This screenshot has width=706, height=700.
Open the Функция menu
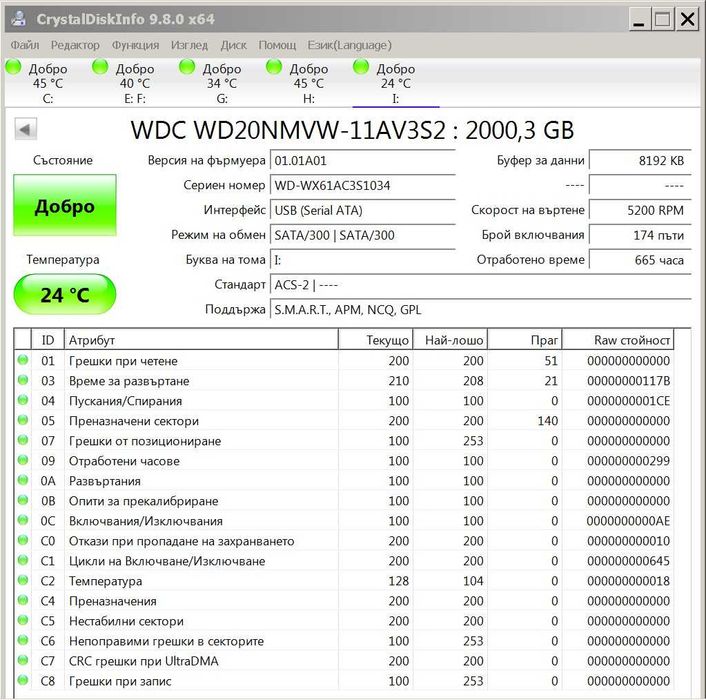136,45
